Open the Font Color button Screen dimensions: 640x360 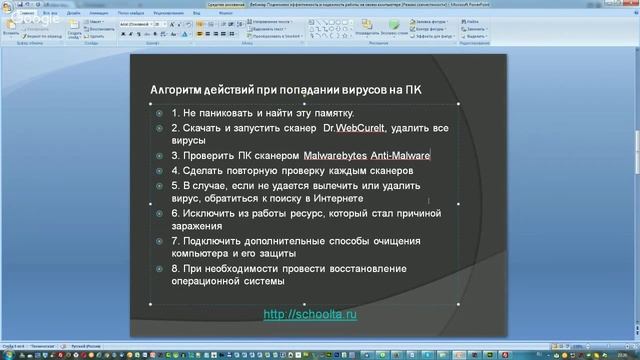click(185, 34)
